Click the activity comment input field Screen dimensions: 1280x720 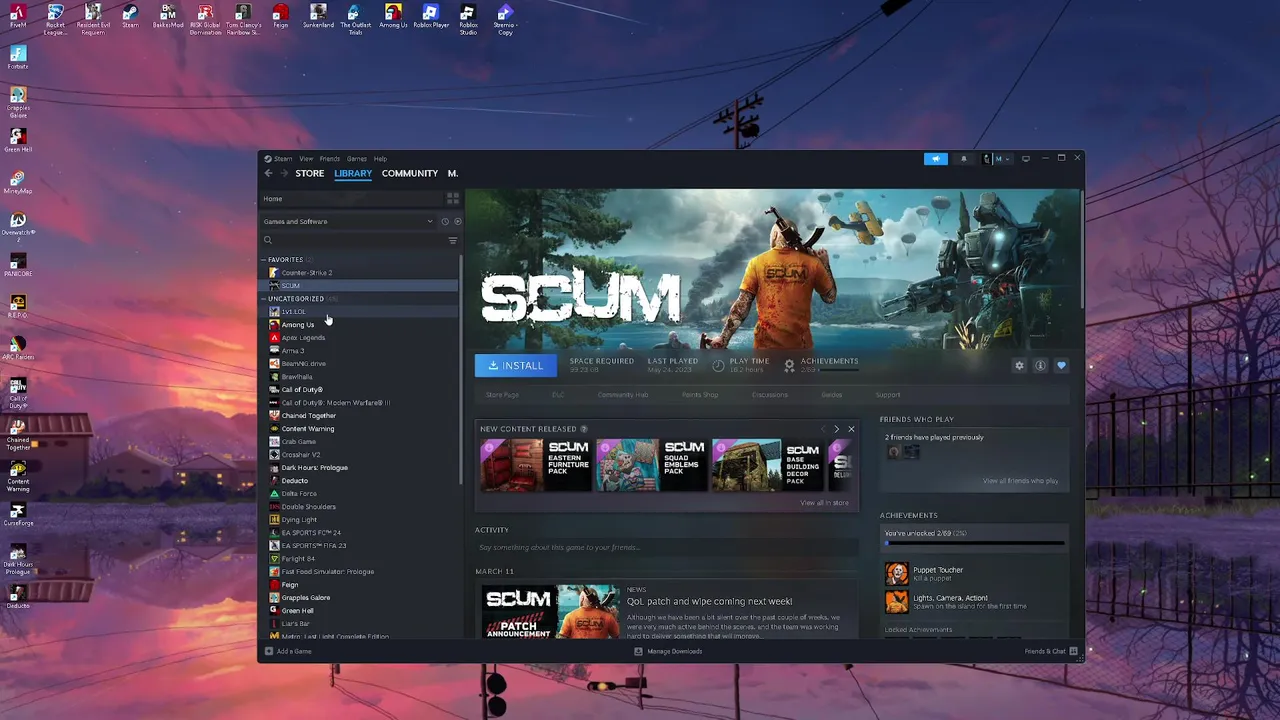point(667,548)
